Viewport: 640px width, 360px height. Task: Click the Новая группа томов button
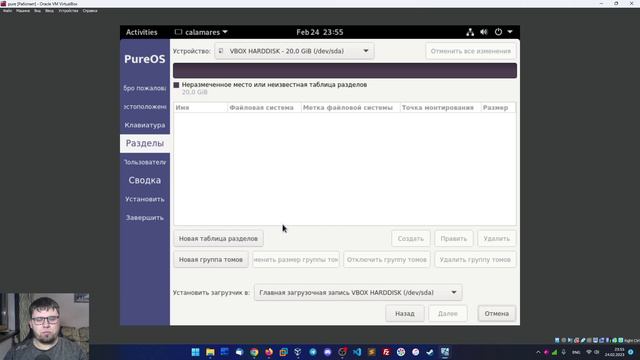tap(211, 260)
